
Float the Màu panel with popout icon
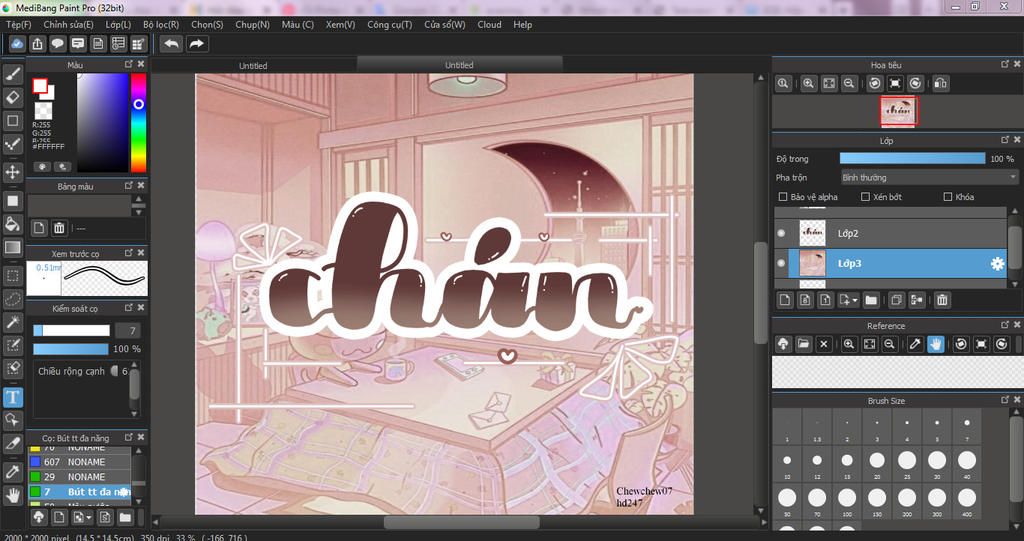click(x=129, y=64)
